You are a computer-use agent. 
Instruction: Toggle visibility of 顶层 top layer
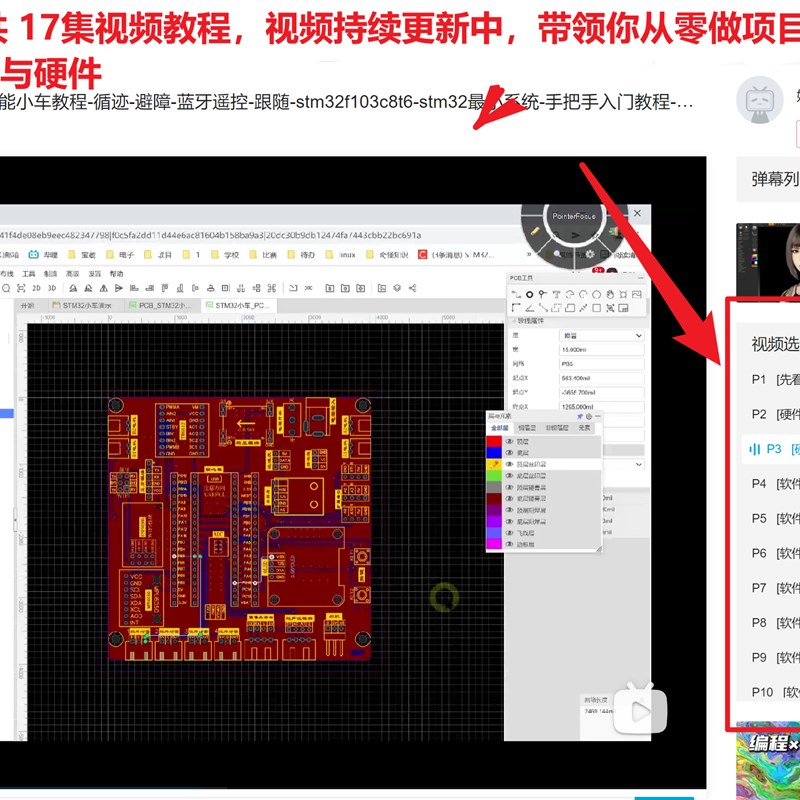509,441
